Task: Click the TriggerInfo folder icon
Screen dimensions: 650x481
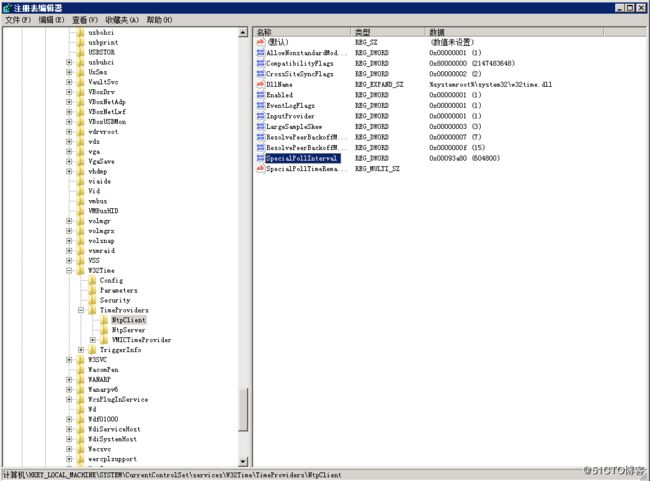Action: (92, 350)
